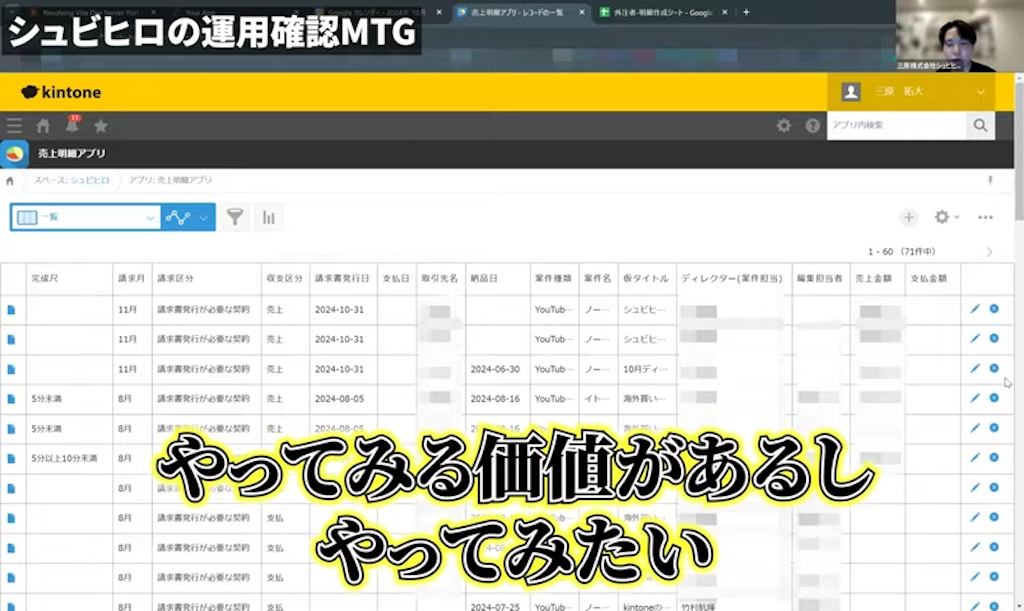1024x611 pixels.
Task: Expand the chevron next to the graph icon
Action: tap(204, 216)
